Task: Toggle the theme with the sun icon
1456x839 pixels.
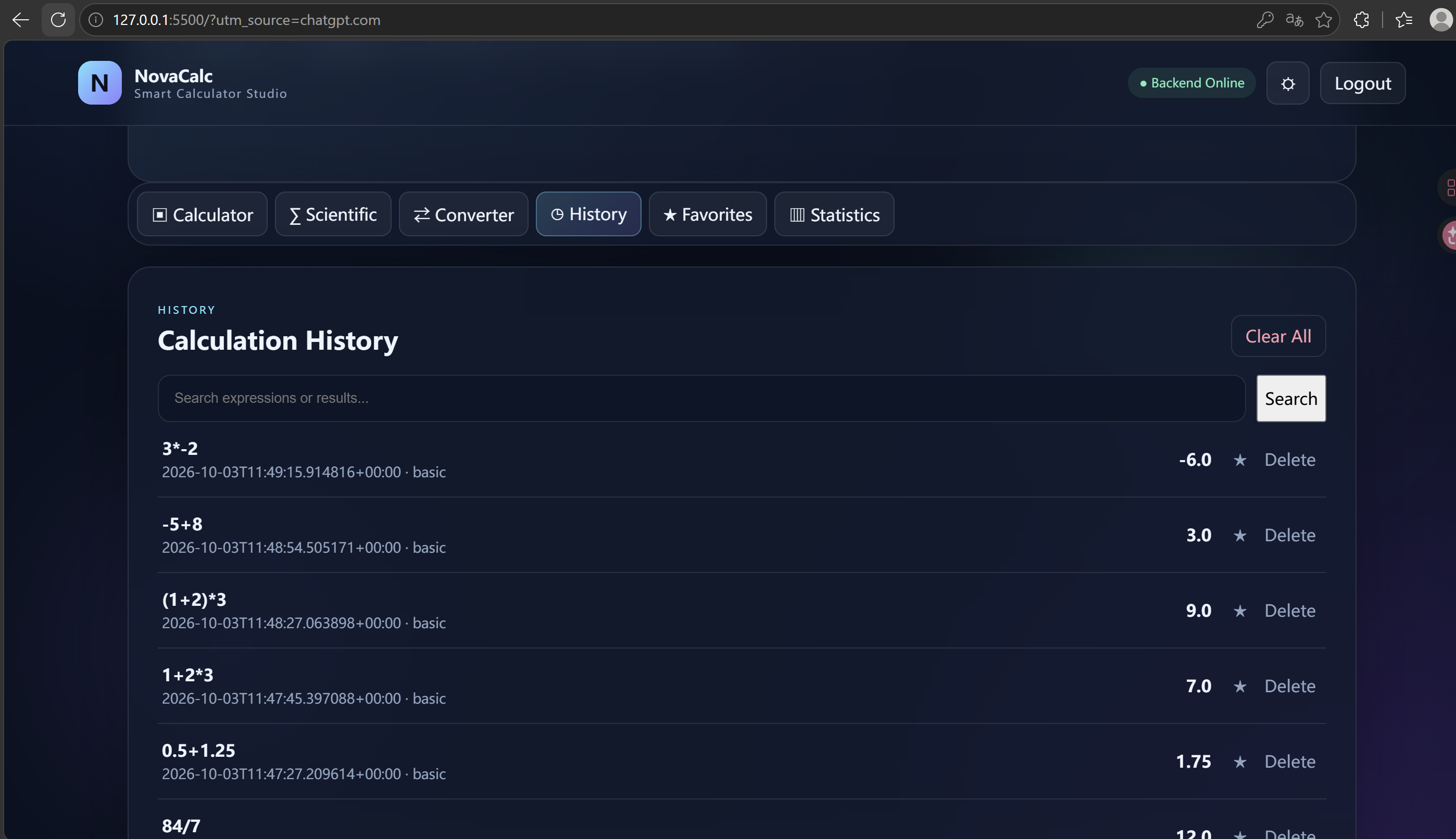Action: click(1288, 84)
